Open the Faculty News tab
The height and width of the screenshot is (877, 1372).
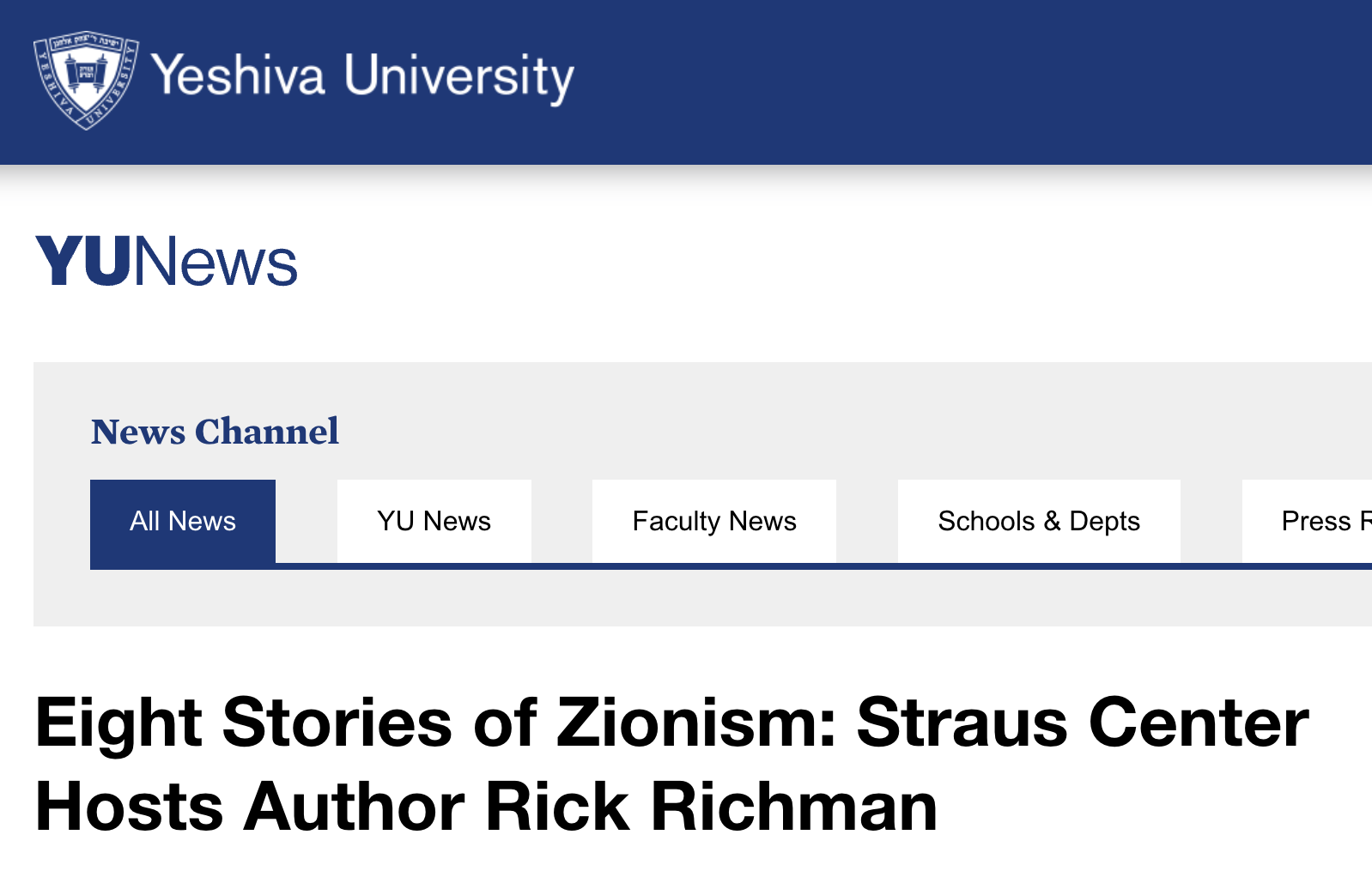[x=713, y=521]
